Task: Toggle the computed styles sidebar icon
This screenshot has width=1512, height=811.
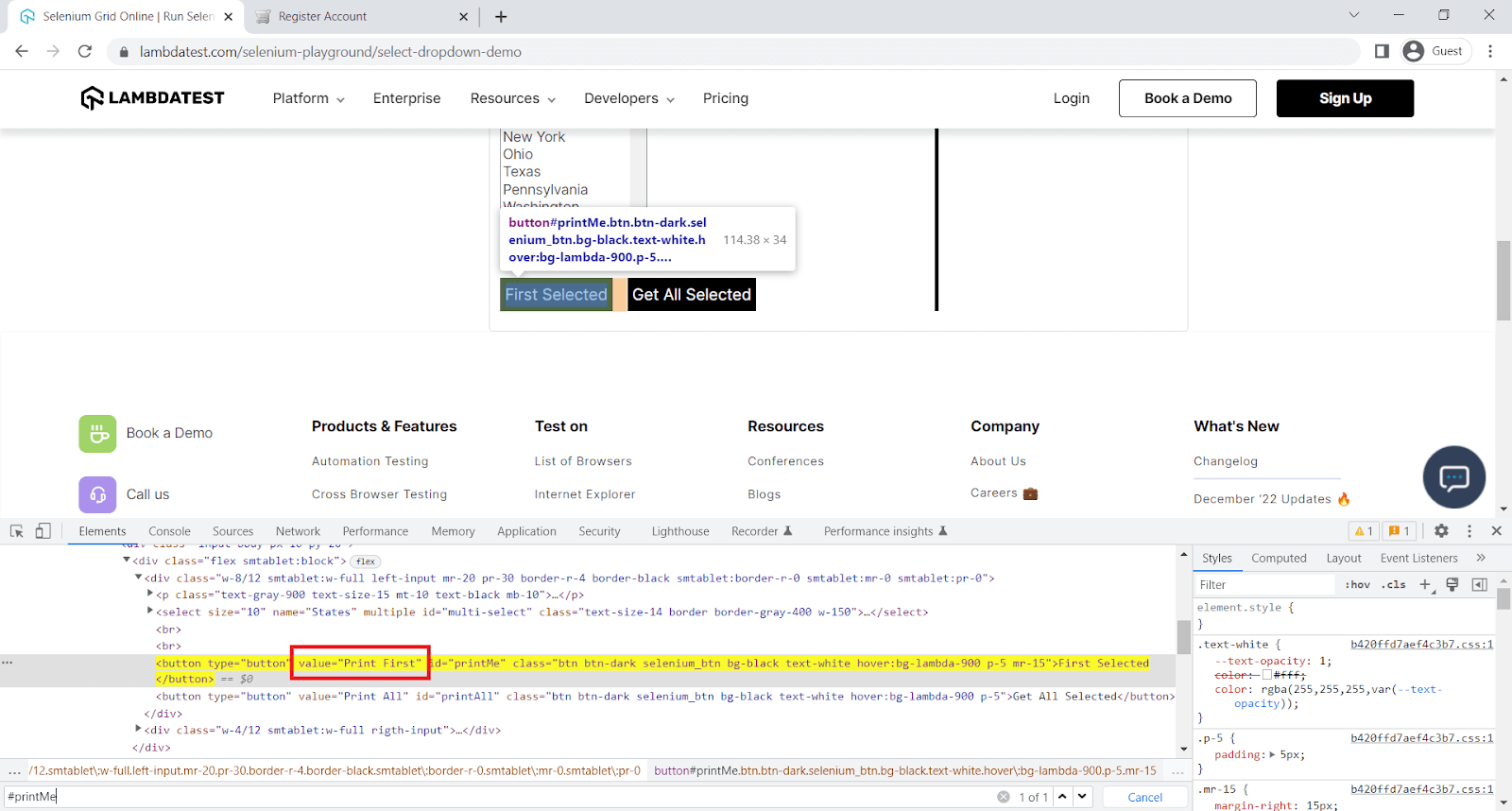Action: point(1479,585)
